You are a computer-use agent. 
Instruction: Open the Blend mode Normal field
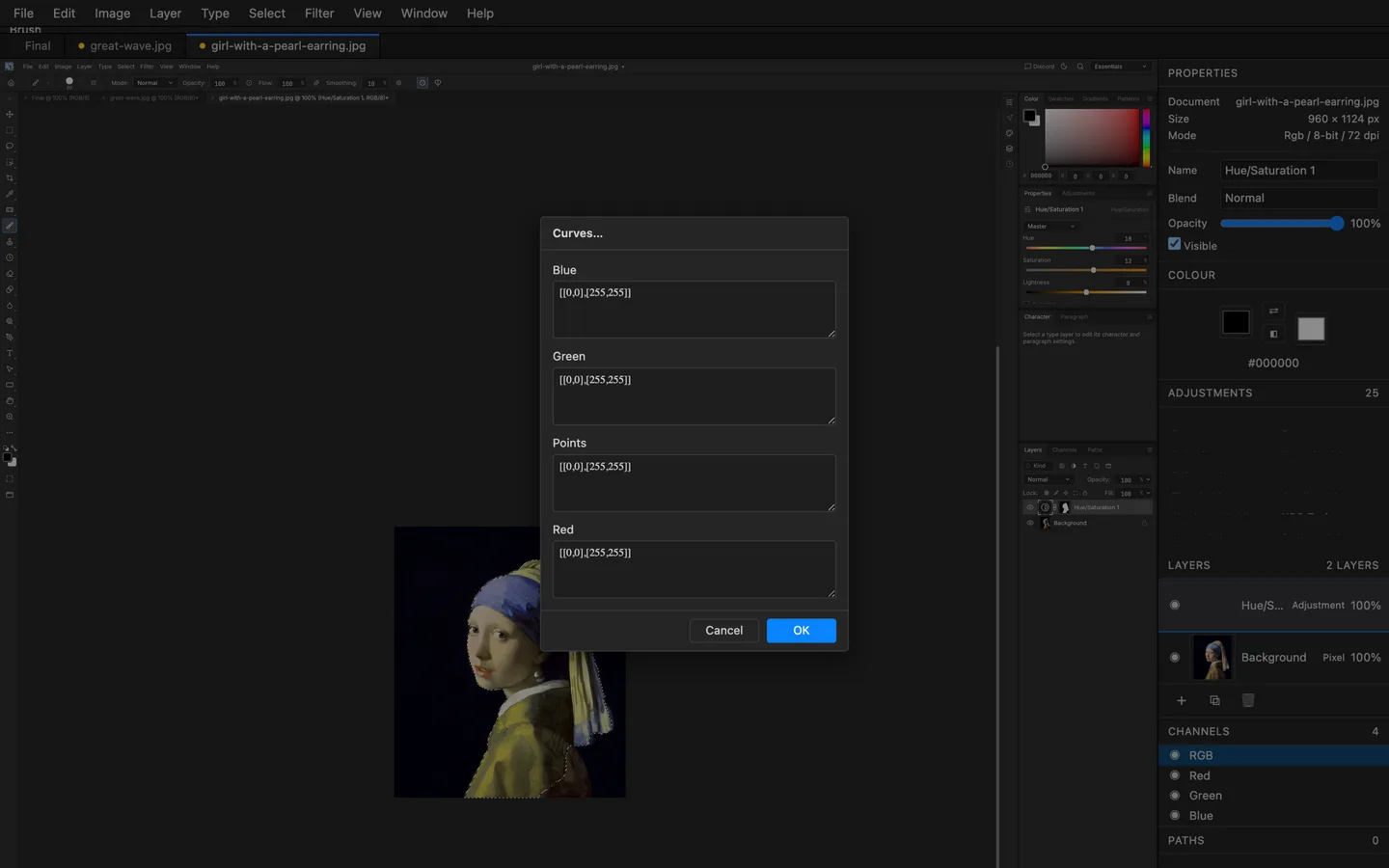click(1299, 198)
